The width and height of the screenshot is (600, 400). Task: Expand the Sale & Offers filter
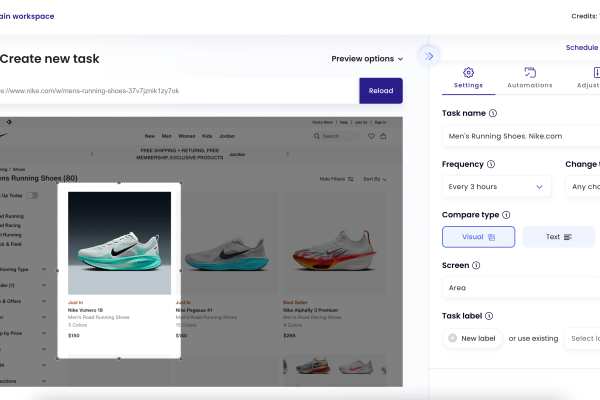23,301
